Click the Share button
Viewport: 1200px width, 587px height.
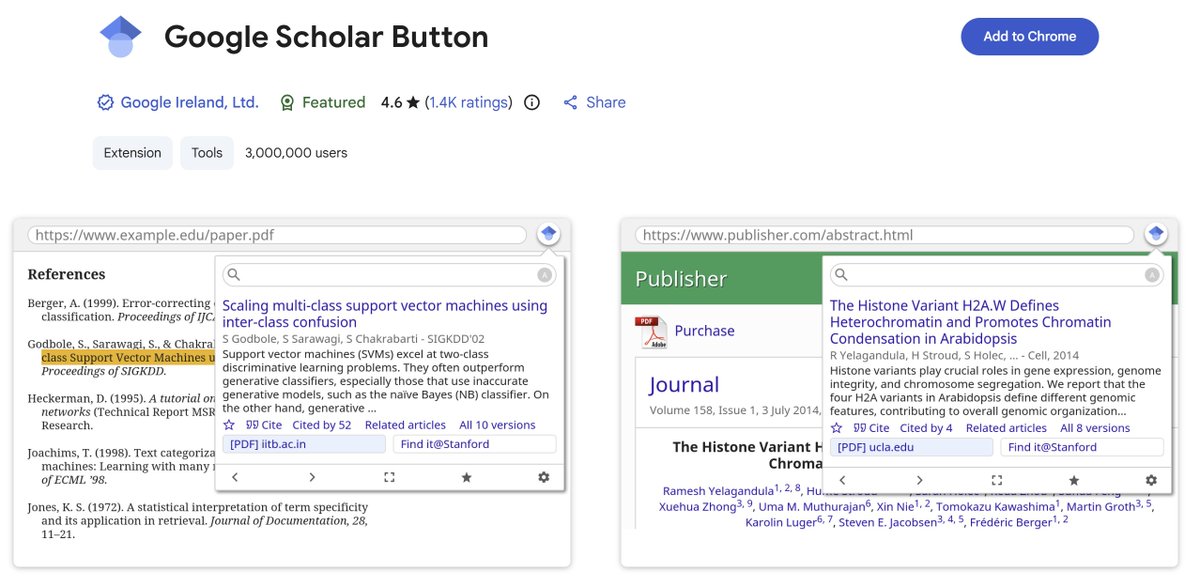pyautogui.click(x=594, y=102)
